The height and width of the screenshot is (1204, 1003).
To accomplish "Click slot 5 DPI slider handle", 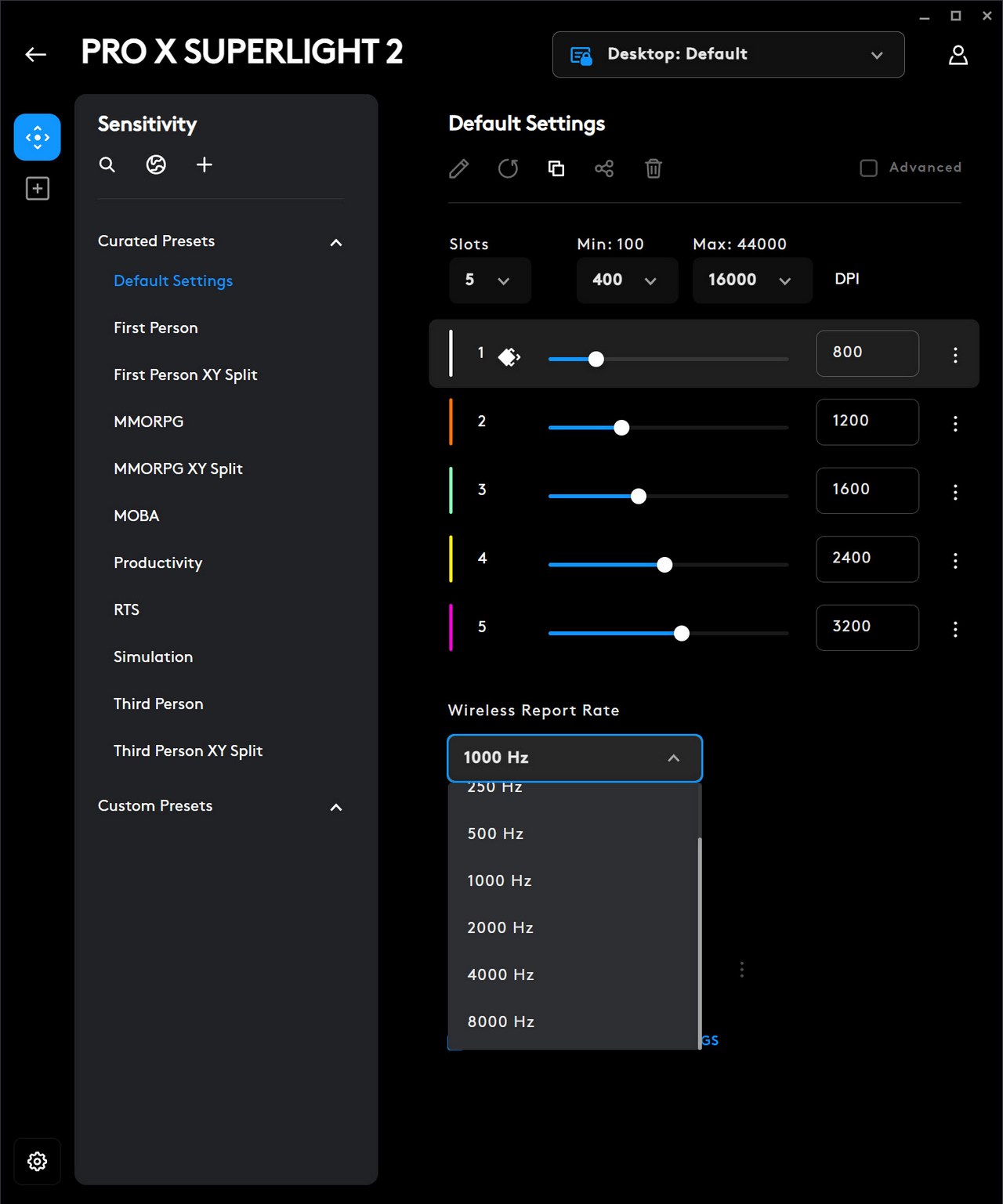I will 682,633.
